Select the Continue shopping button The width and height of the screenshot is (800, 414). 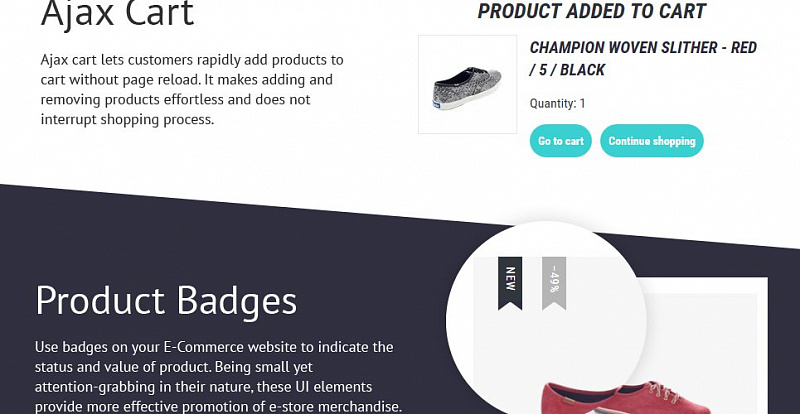point(652,140)
